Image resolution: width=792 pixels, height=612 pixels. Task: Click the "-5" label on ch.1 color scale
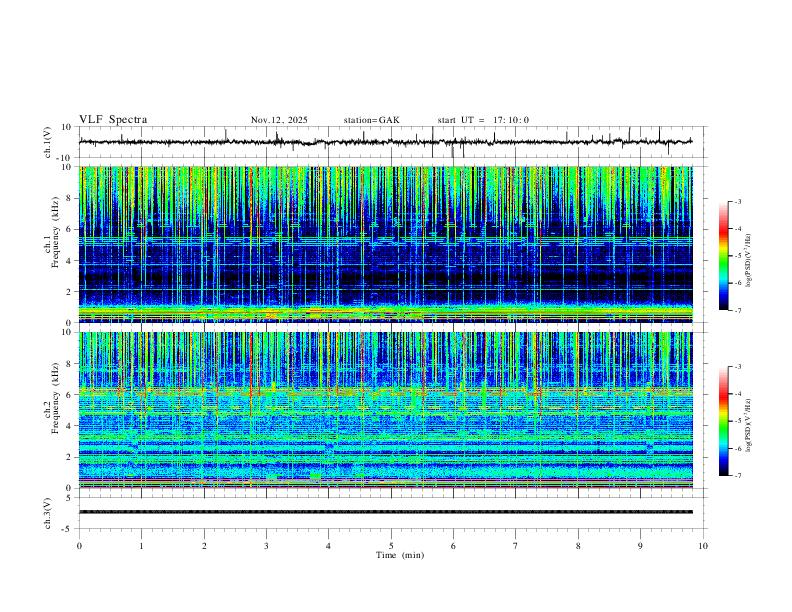(737, 256)
